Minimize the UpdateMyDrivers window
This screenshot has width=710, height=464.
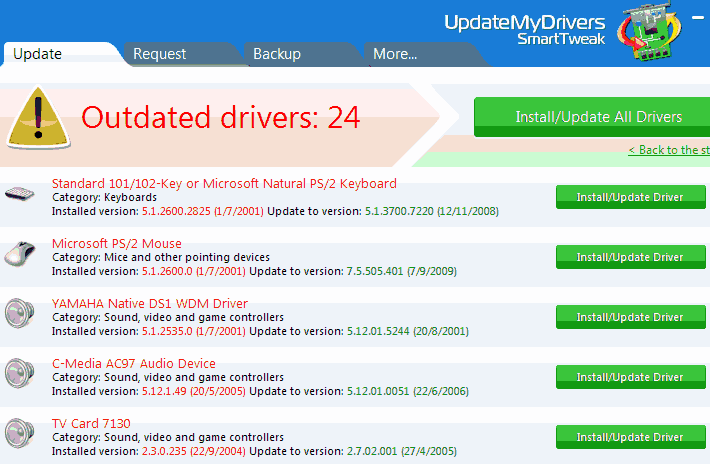(x=698, y=18)
